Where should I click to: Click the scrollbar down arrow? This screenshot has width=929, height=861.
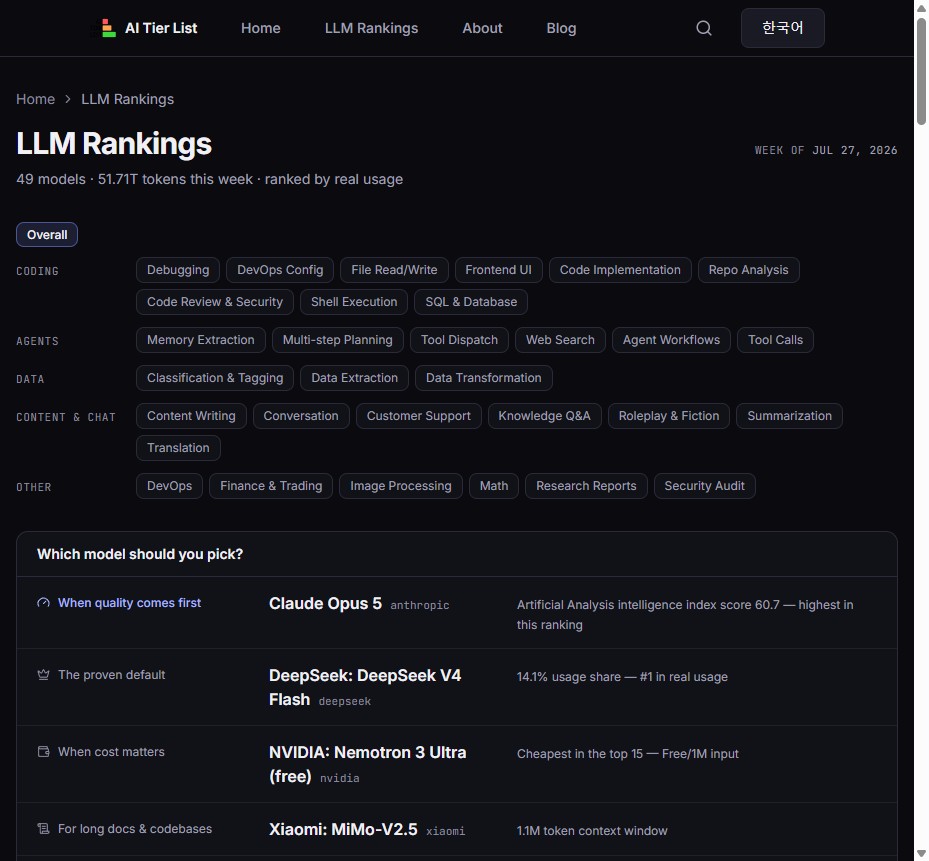pos(921,854)
